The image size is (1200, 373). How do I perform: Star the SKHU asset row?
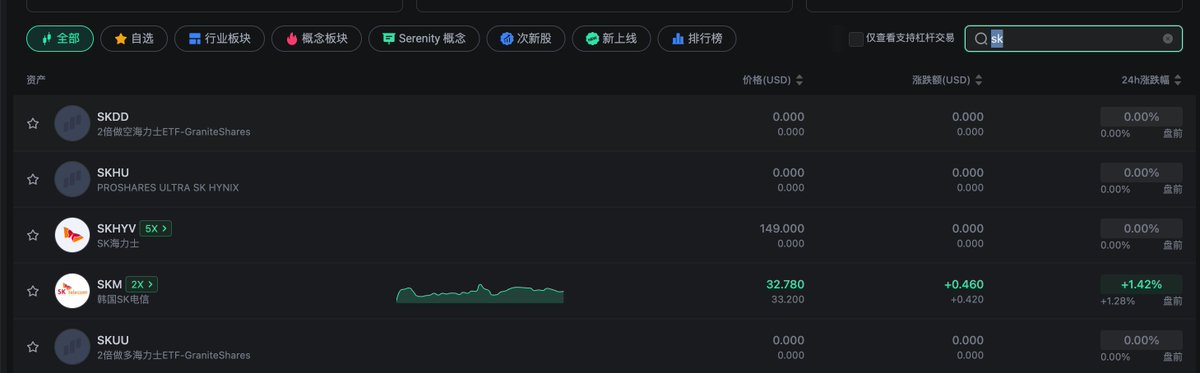pos(33,180)
